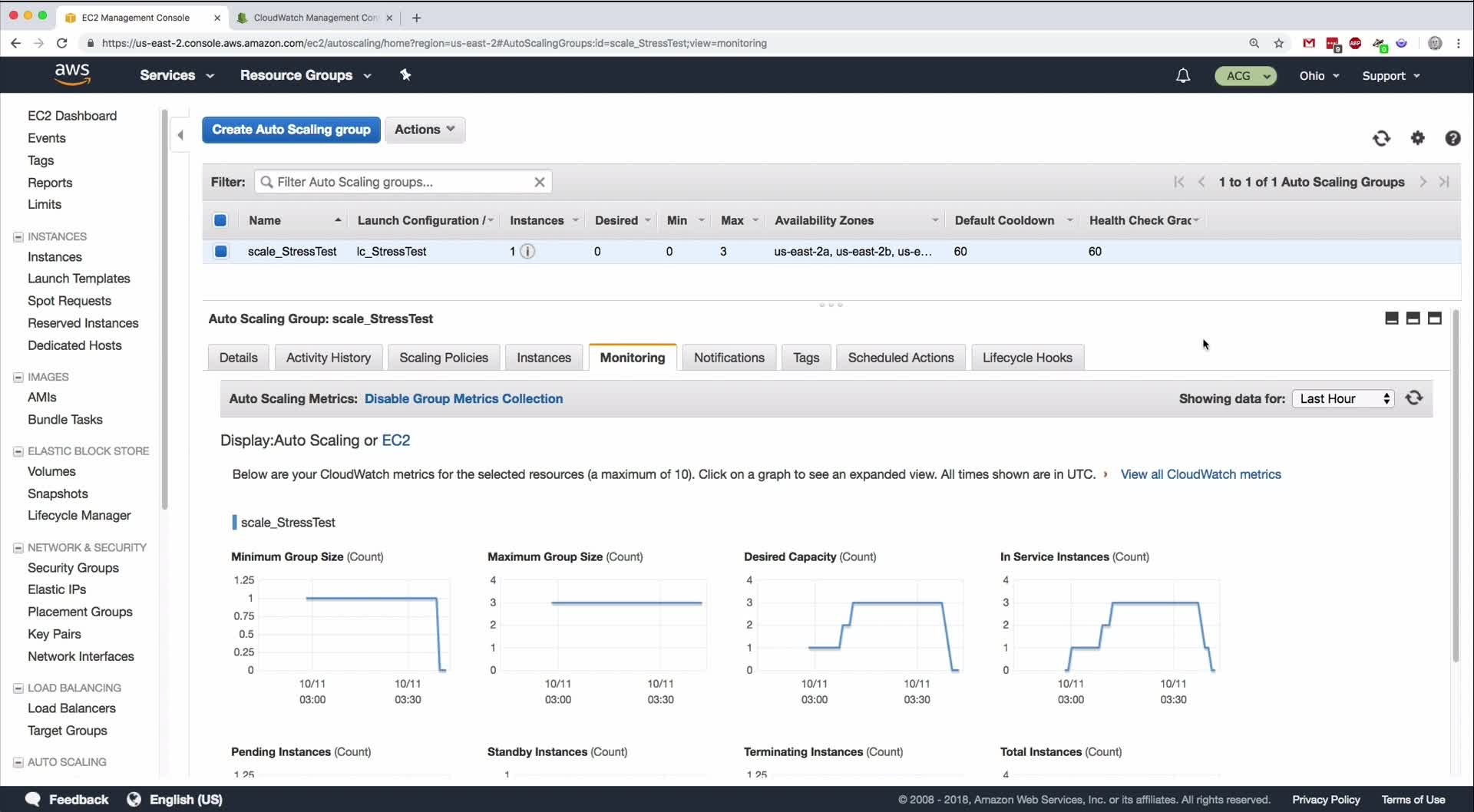Minimize the details pane to smallest layout
This screenshot has width=1474, height=812.
pyautogui.click(x=1391, y=319)
